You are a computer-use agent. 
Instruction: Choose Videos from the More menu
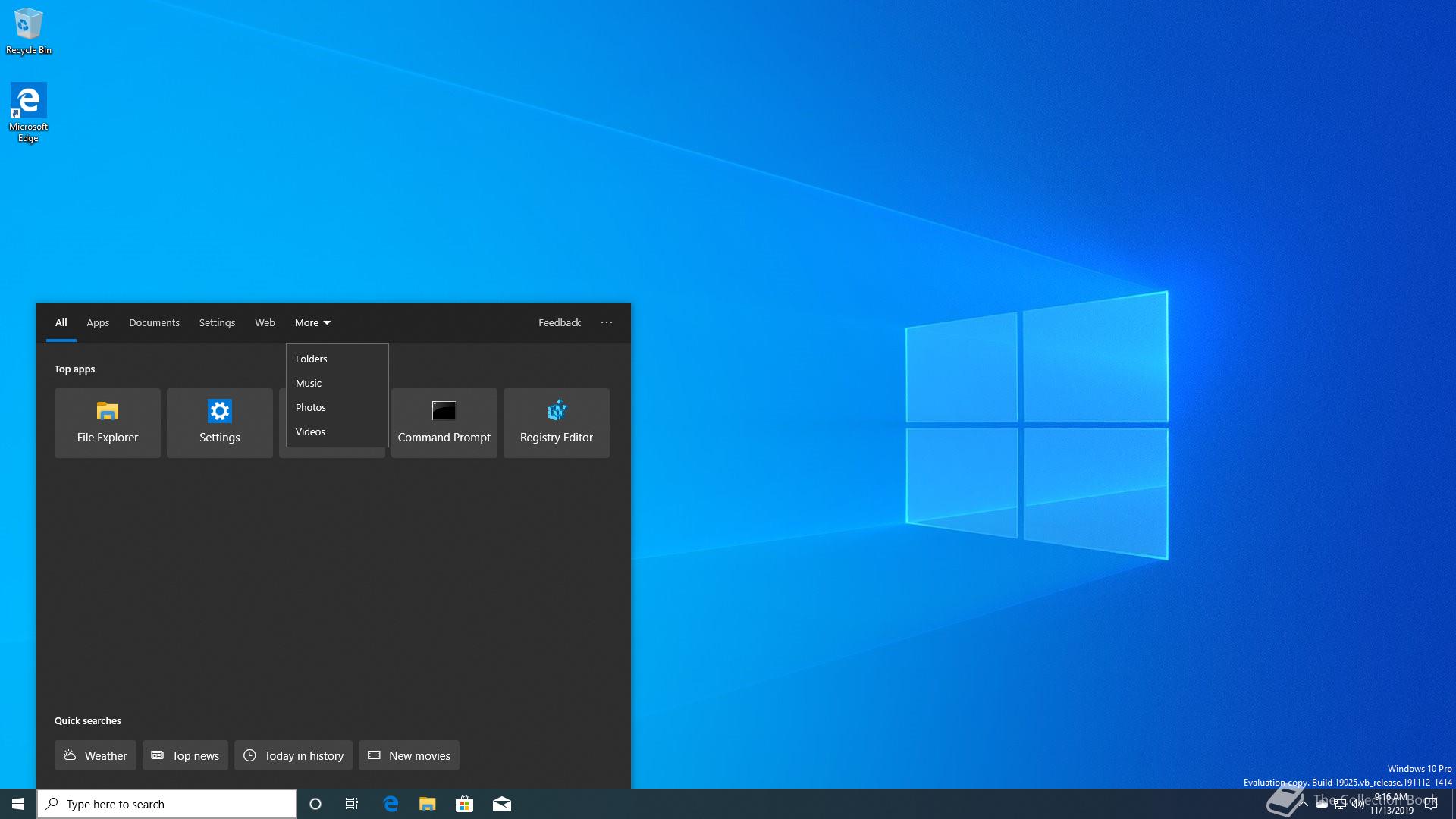tap(337, 431)
